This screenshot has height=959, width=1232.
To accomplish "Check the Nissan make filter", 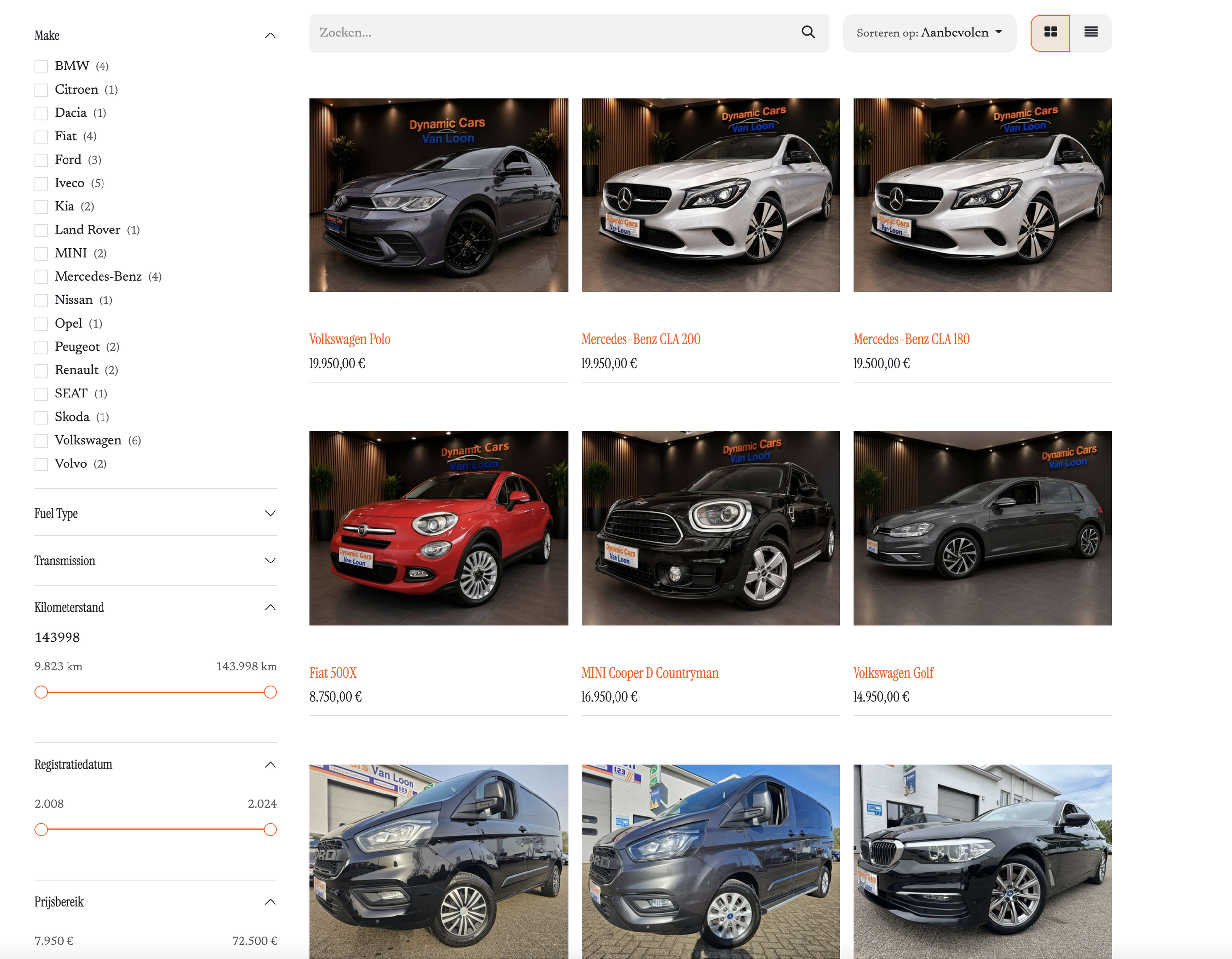I will tap(41, 300).
